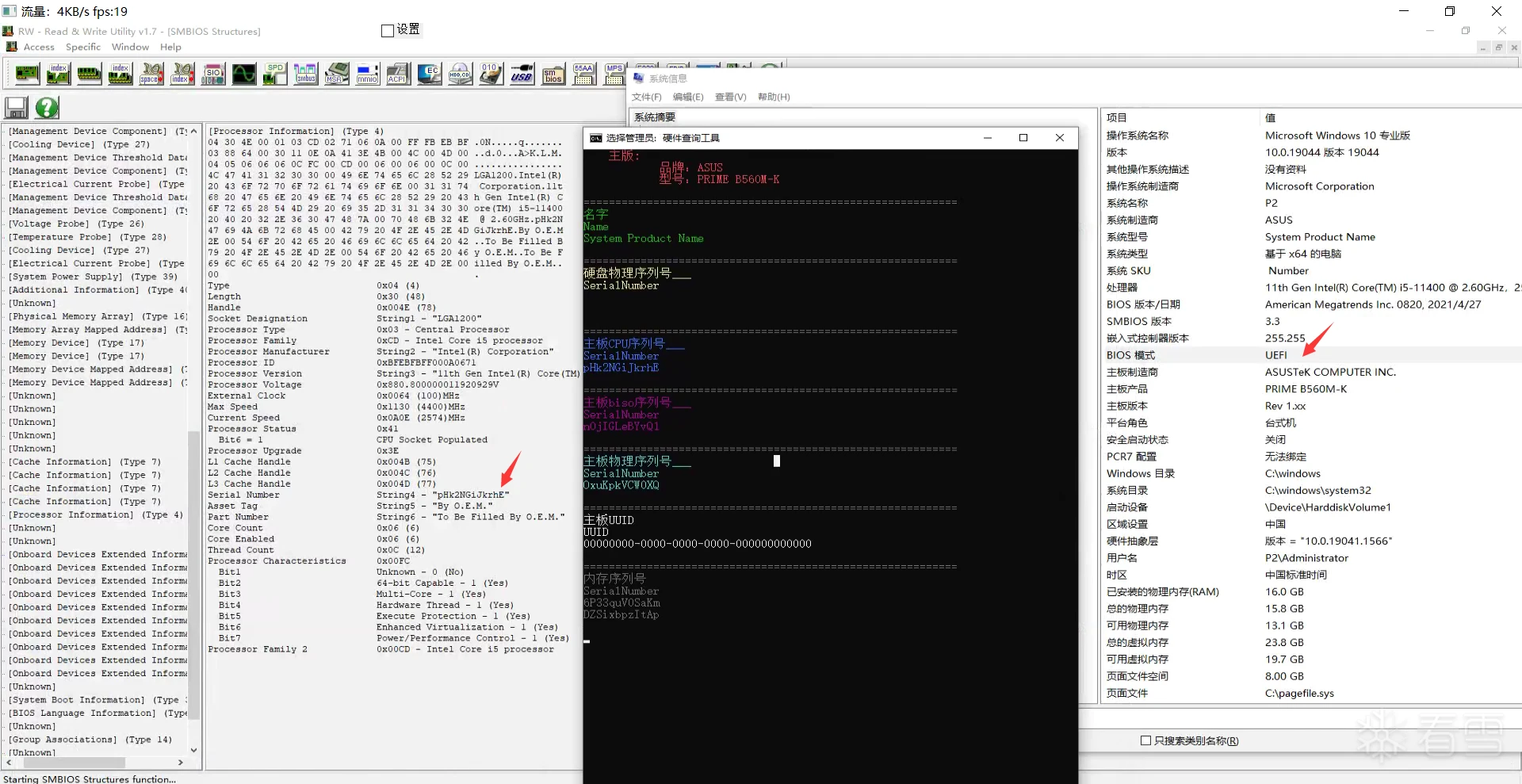1522x784 pixels.
Task: Select [Voltage Probe] (Type 26) structure
Action: pos(76,224)
